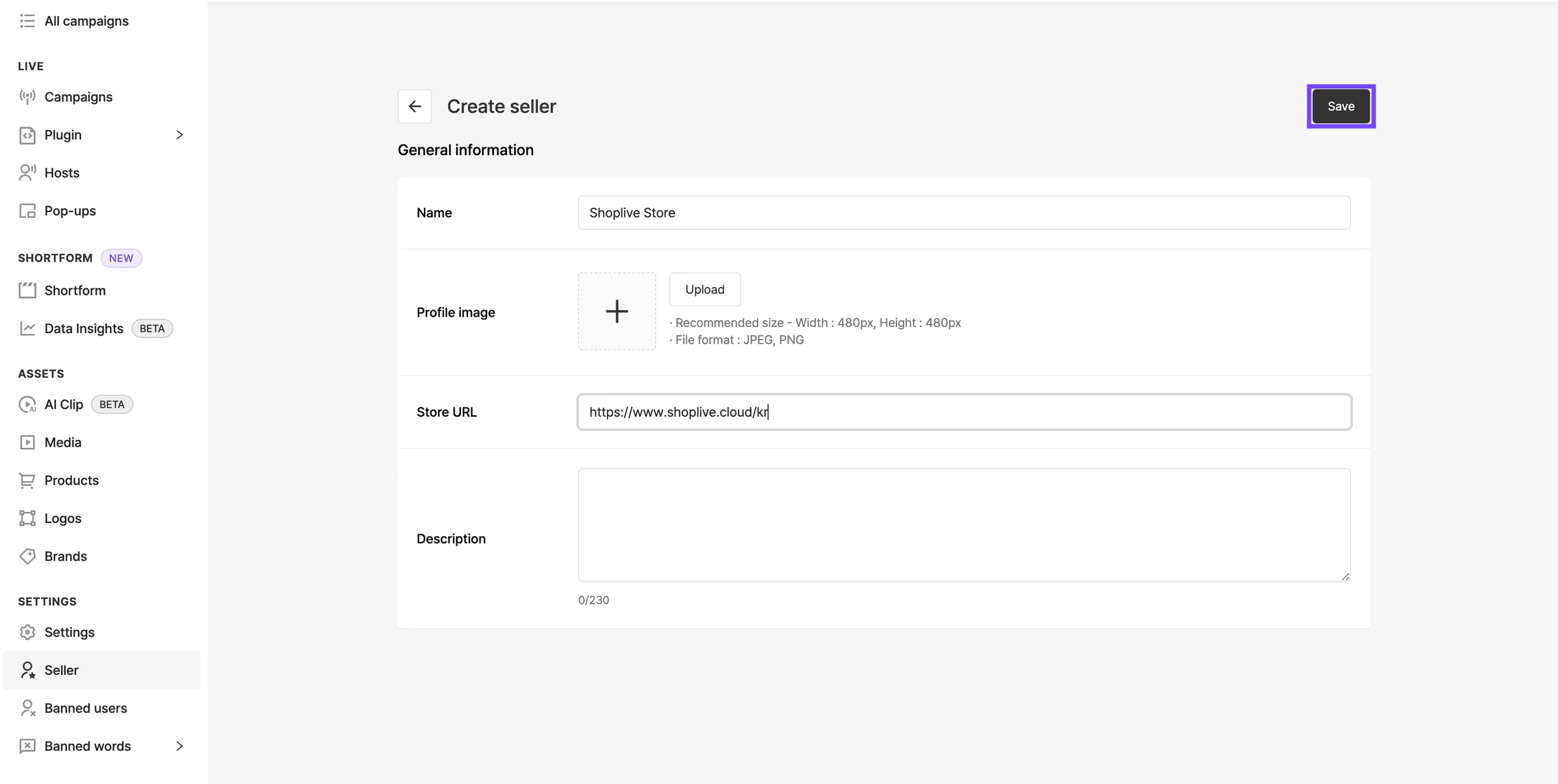Click the BETA badge next to Data Insights
The image size is (1558, 784).
point(152,328)
